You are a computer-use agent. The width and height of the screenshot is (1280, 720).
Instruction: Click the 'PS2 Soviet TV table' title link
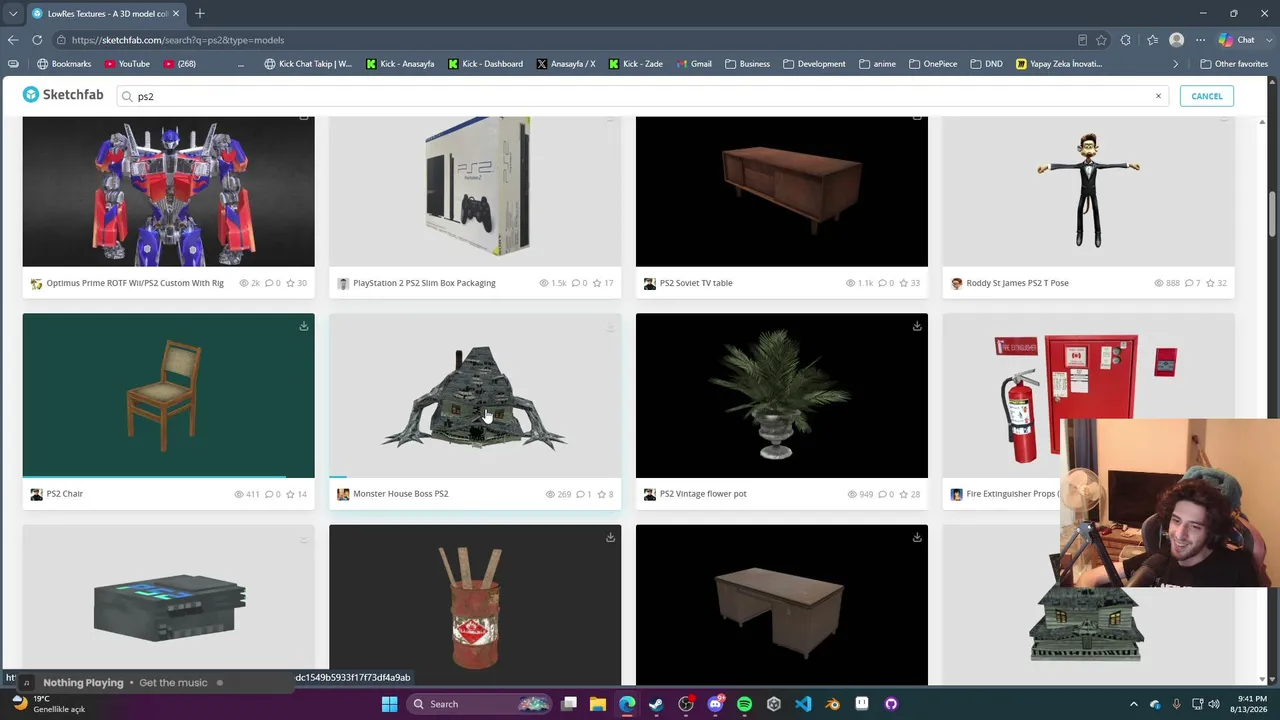point(696,283)
